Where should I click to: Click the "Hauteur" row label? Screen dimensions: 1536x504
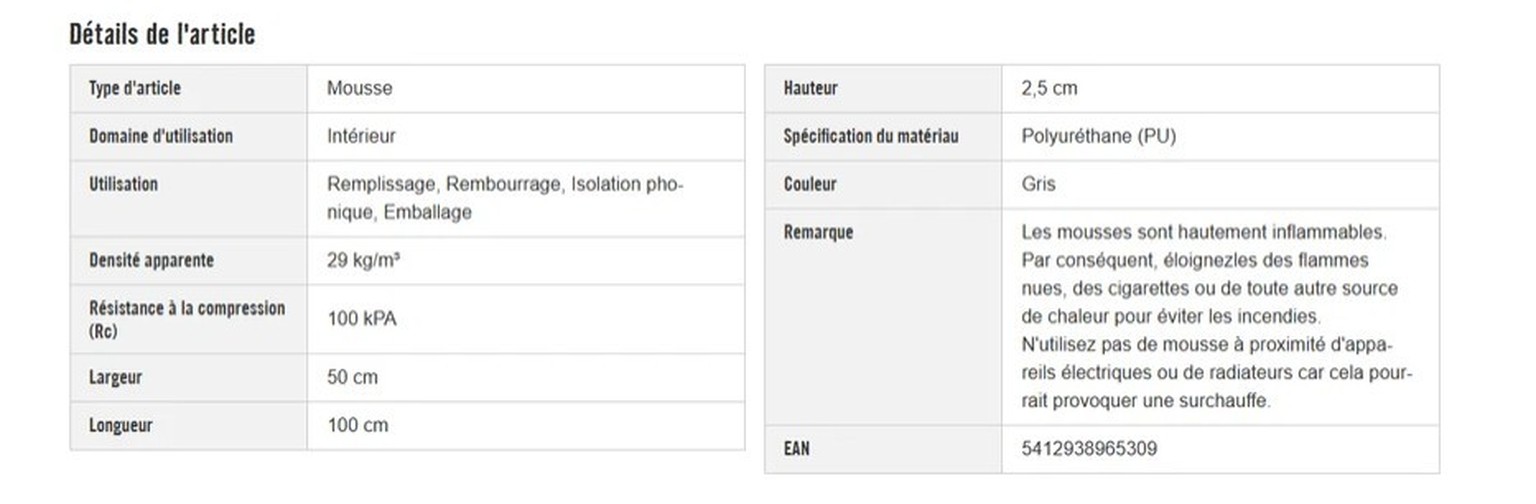point(811,88)
